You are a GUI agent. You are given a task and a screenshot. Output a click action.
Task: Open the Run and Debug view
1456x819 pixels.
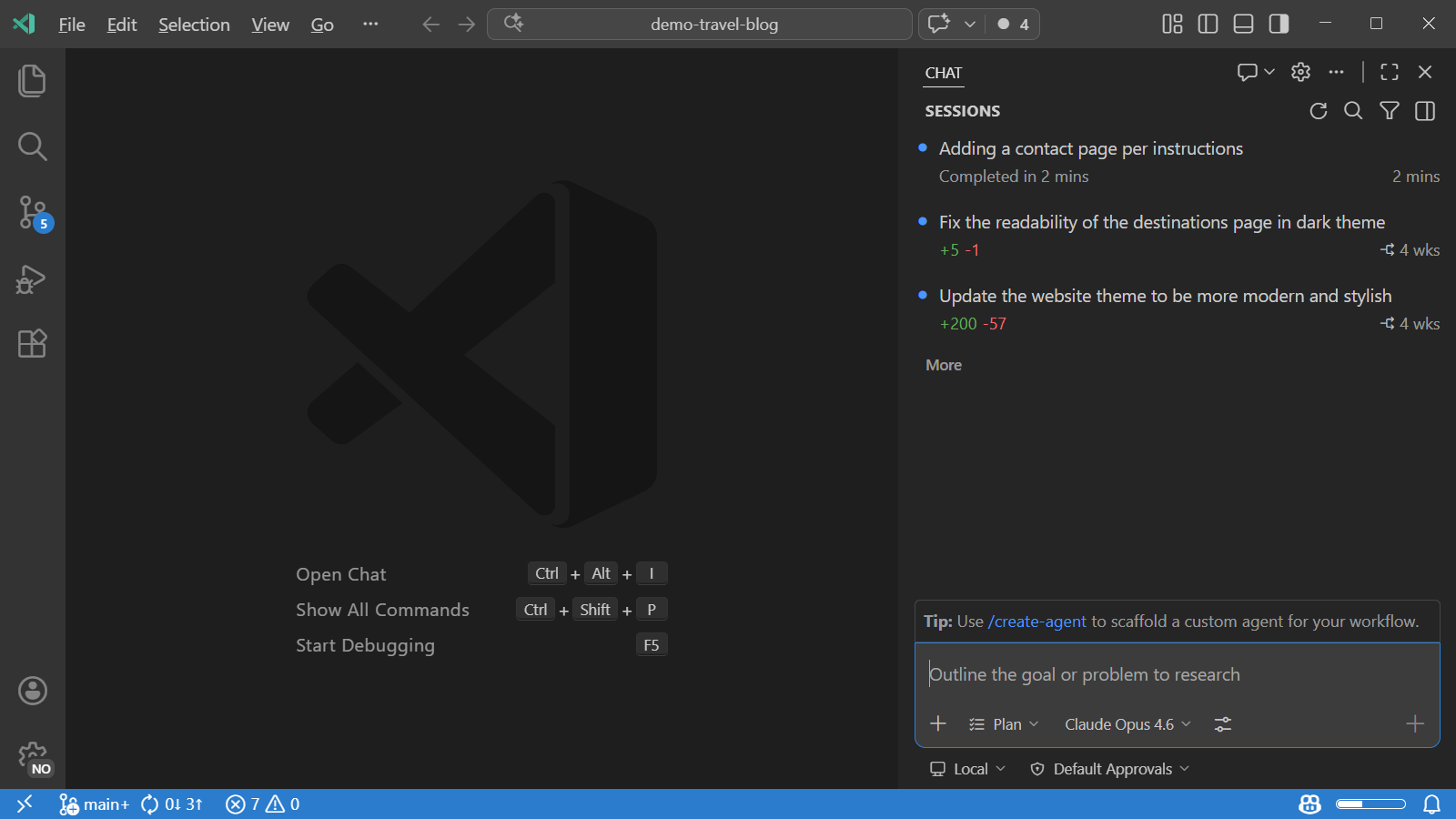click(32, 279)
